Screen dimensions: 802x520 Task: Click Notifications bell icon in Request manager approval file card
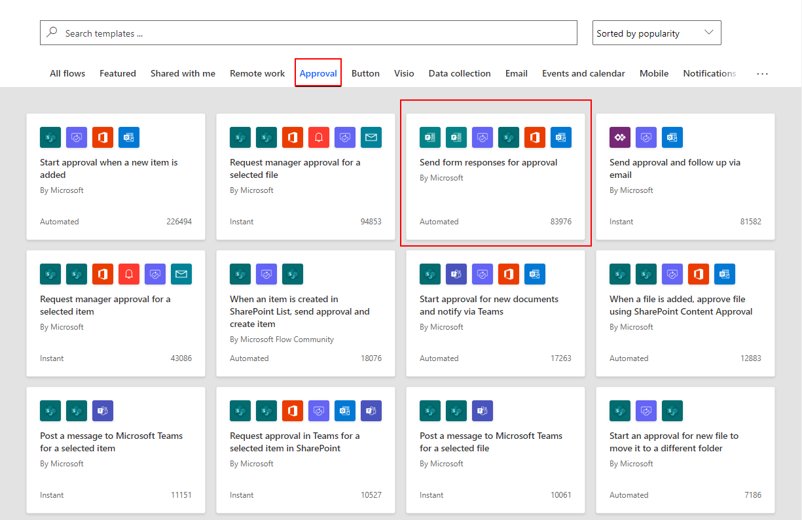coord(319,137)
